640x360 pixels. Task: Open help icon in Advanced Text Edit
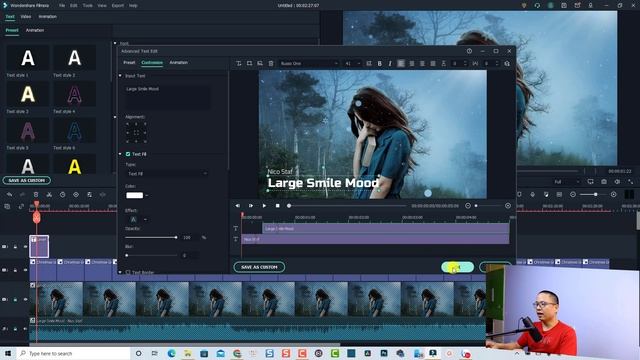coord(469,51)
